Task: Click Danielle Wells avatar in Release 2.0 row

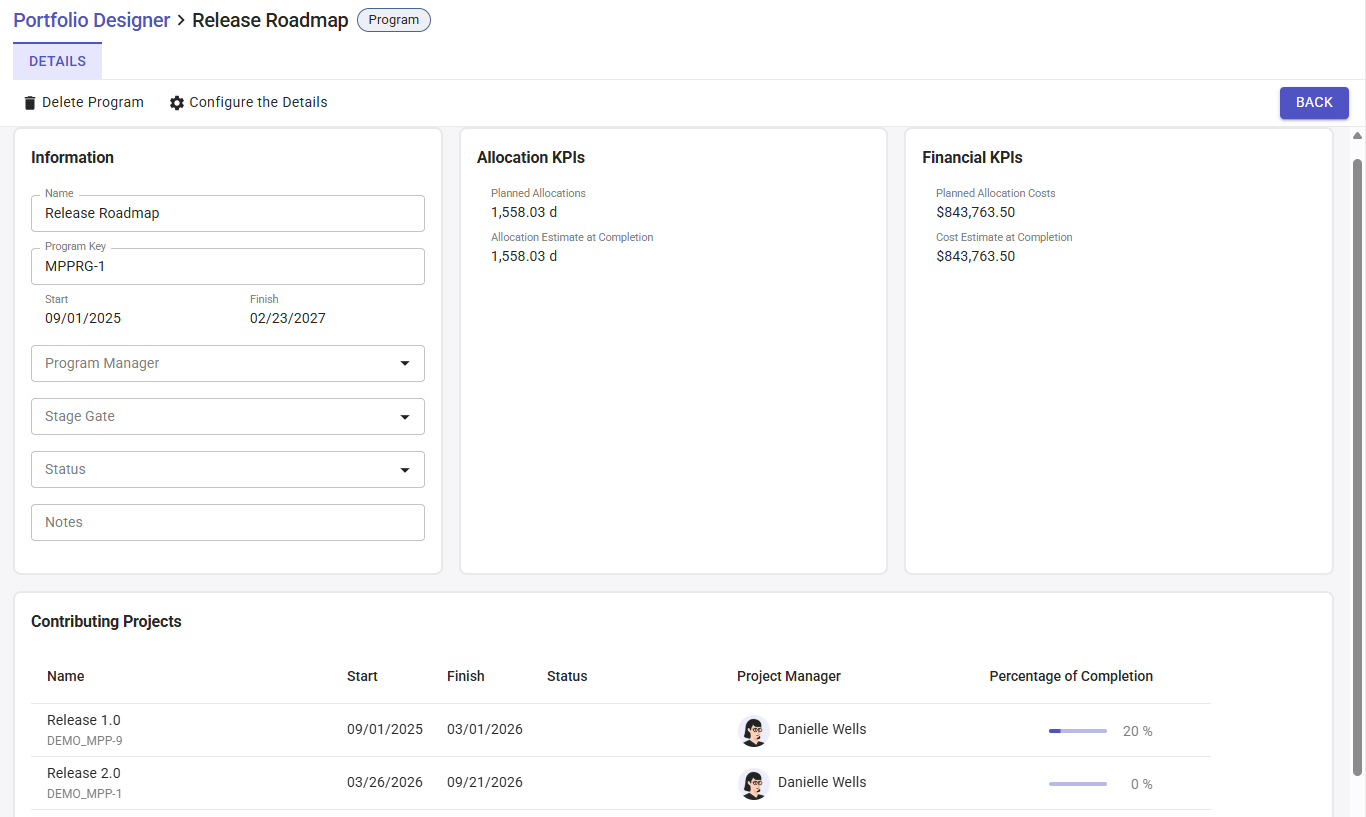Action: click(x=753, y=784)
